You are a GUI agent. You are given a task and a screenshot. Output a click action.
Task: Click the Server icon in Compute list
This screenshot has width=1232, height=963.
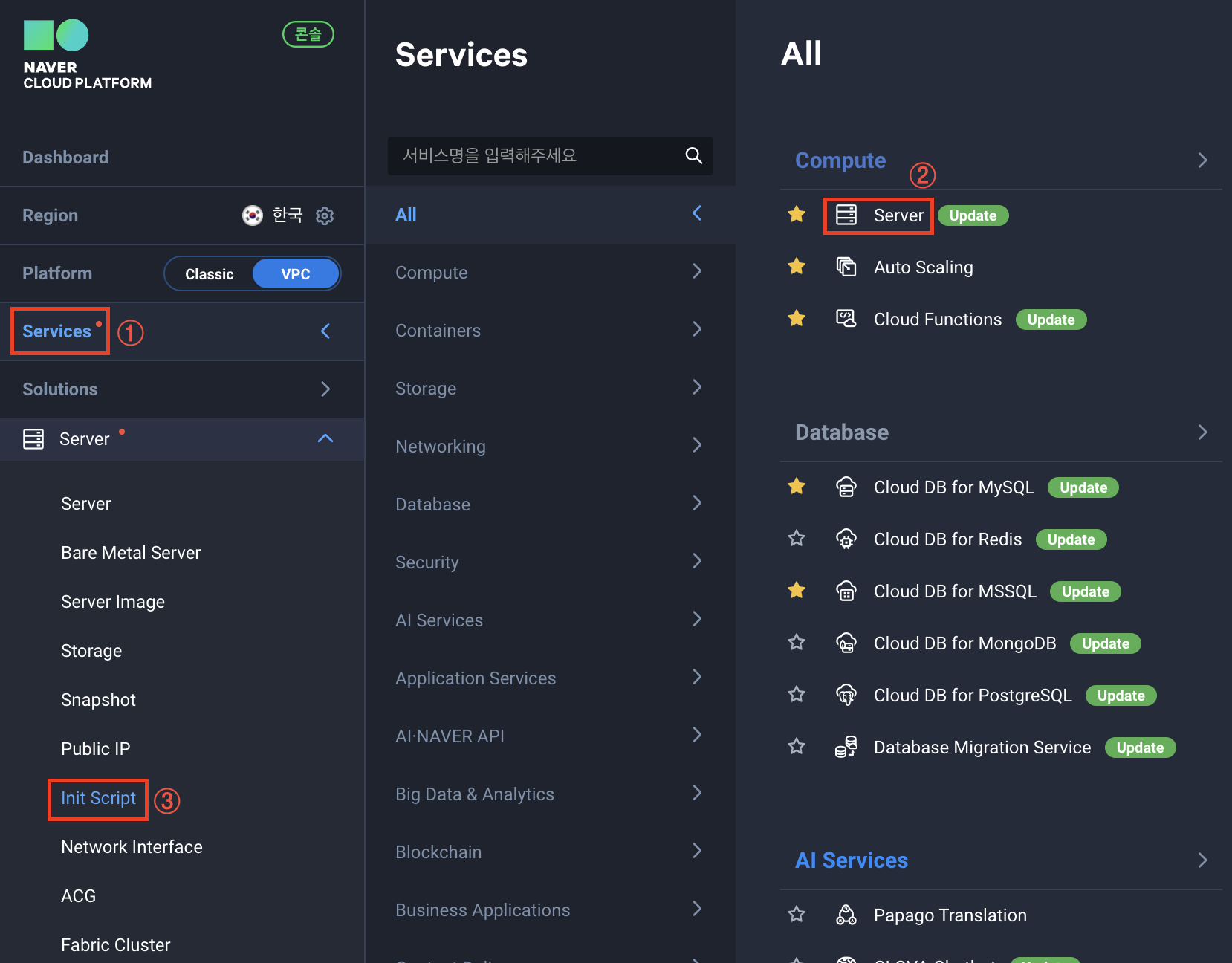click(846, 215)
